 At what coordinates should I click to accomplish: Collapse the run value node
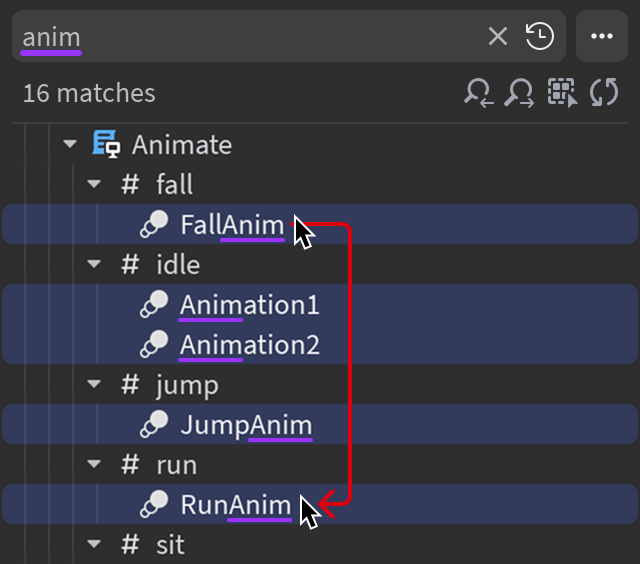click(x=94, y=465)
